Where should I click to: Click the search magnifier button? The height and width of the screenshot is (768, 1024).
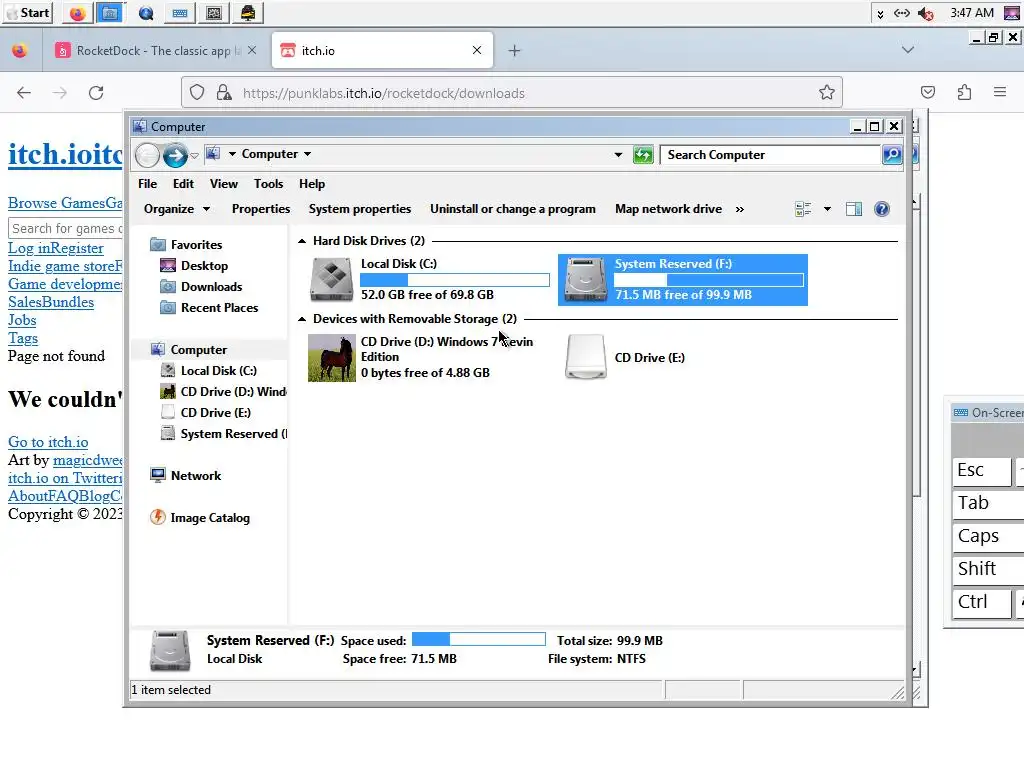(x=892, y=155)
